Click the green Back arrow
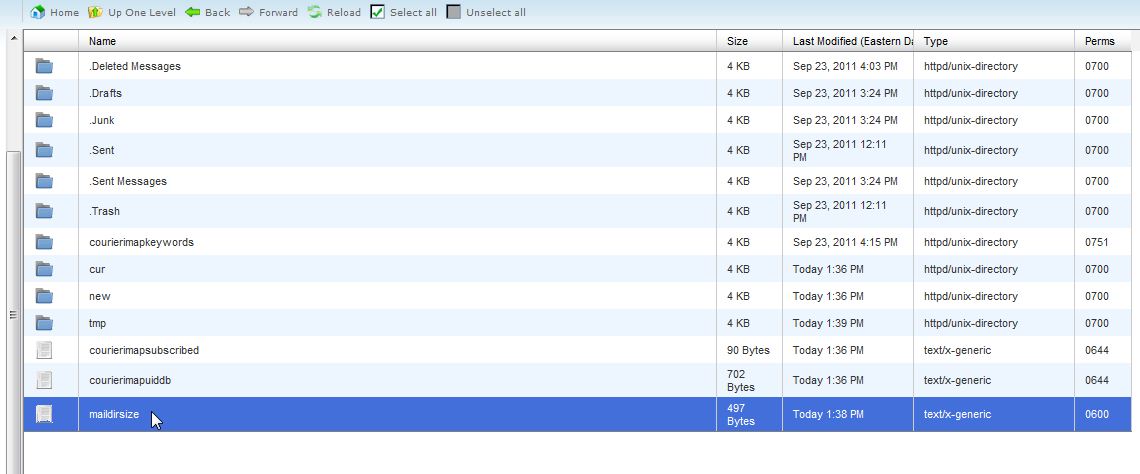 point(193,12)
